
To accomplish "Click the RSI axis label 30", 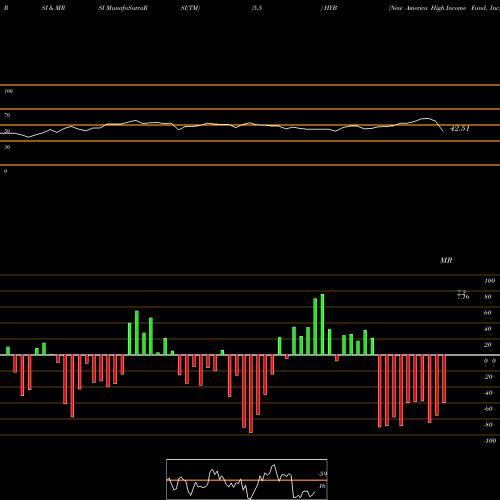I will tap(7, 147).
